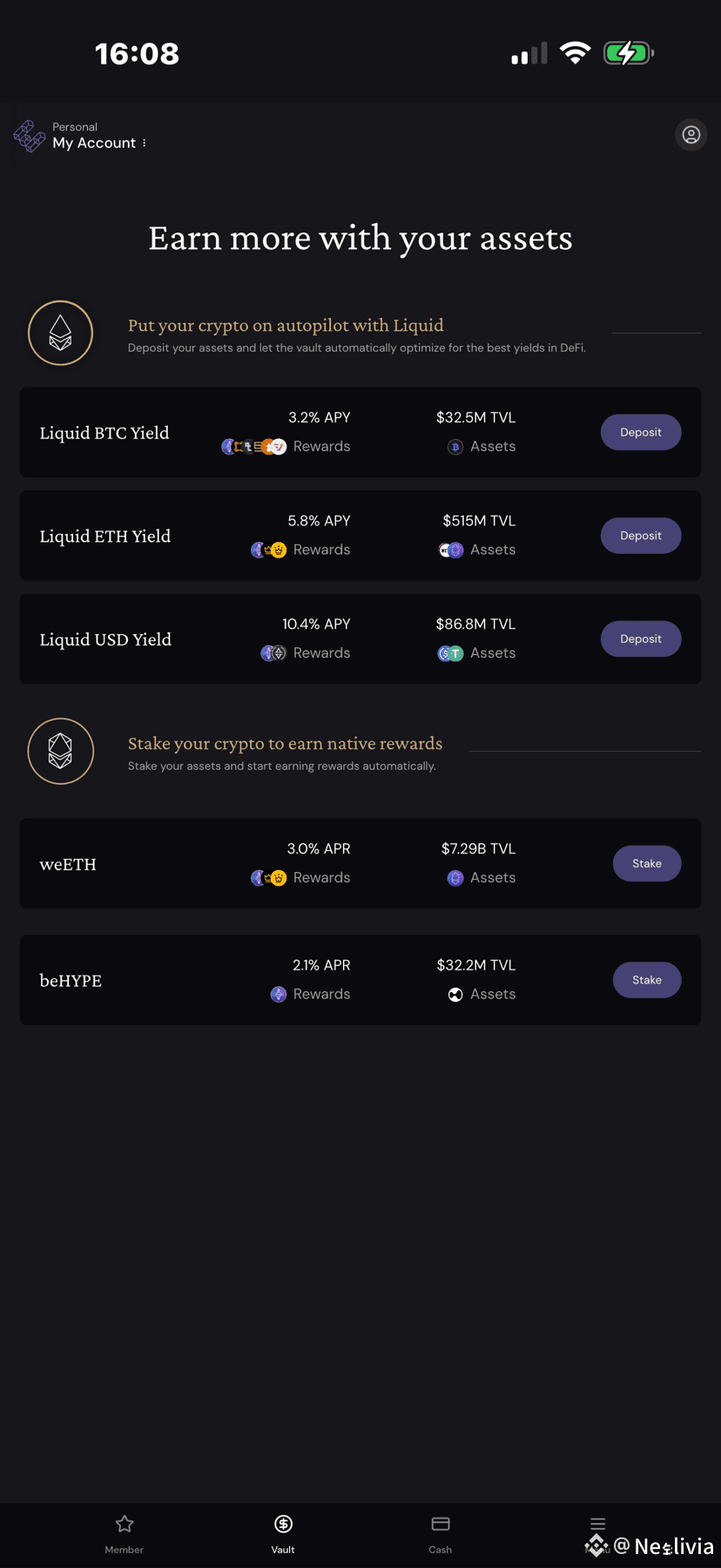721x1568 pixels.
Task: Open the Member tab
Action: coord(125,1534)
